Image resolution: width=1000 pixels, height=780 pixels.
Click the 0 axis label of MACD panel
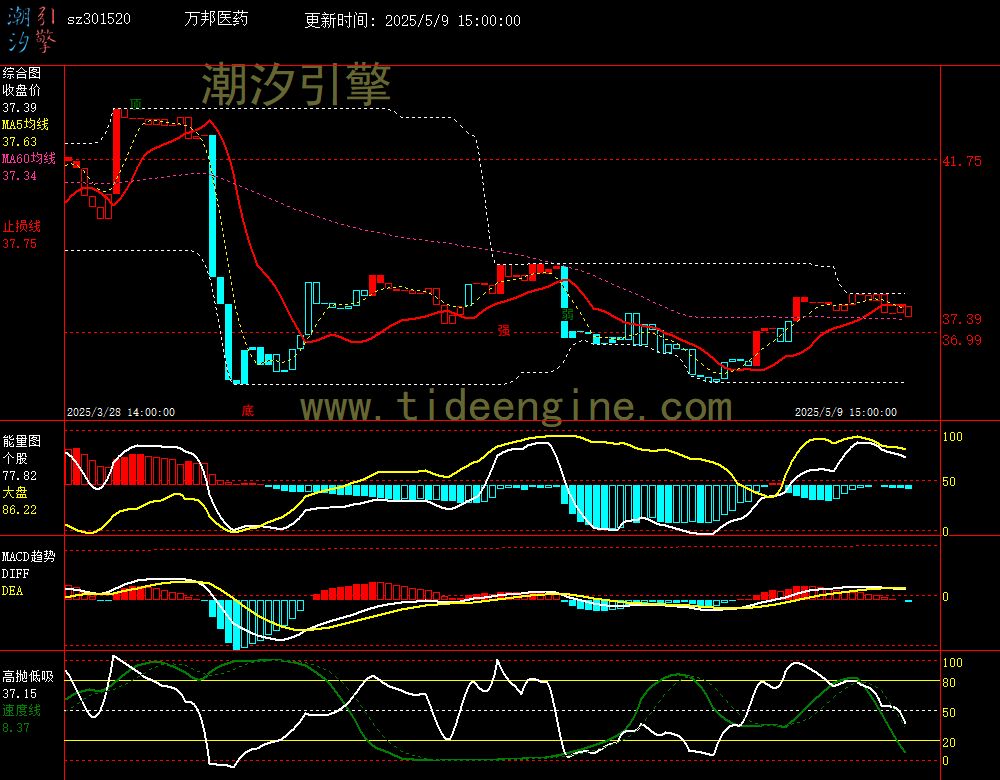[946, 596]
